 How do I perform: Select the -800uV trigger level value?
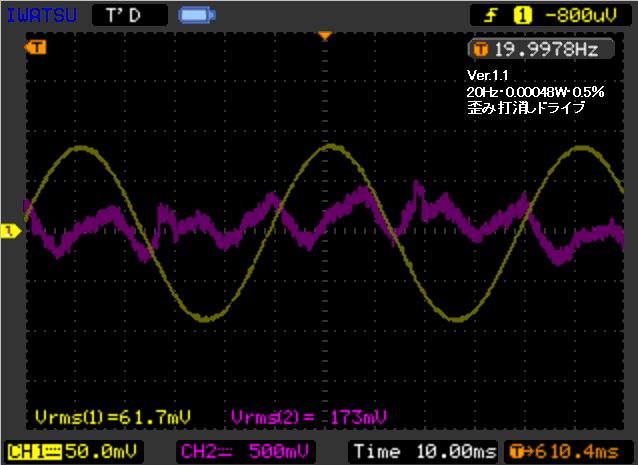581,15
